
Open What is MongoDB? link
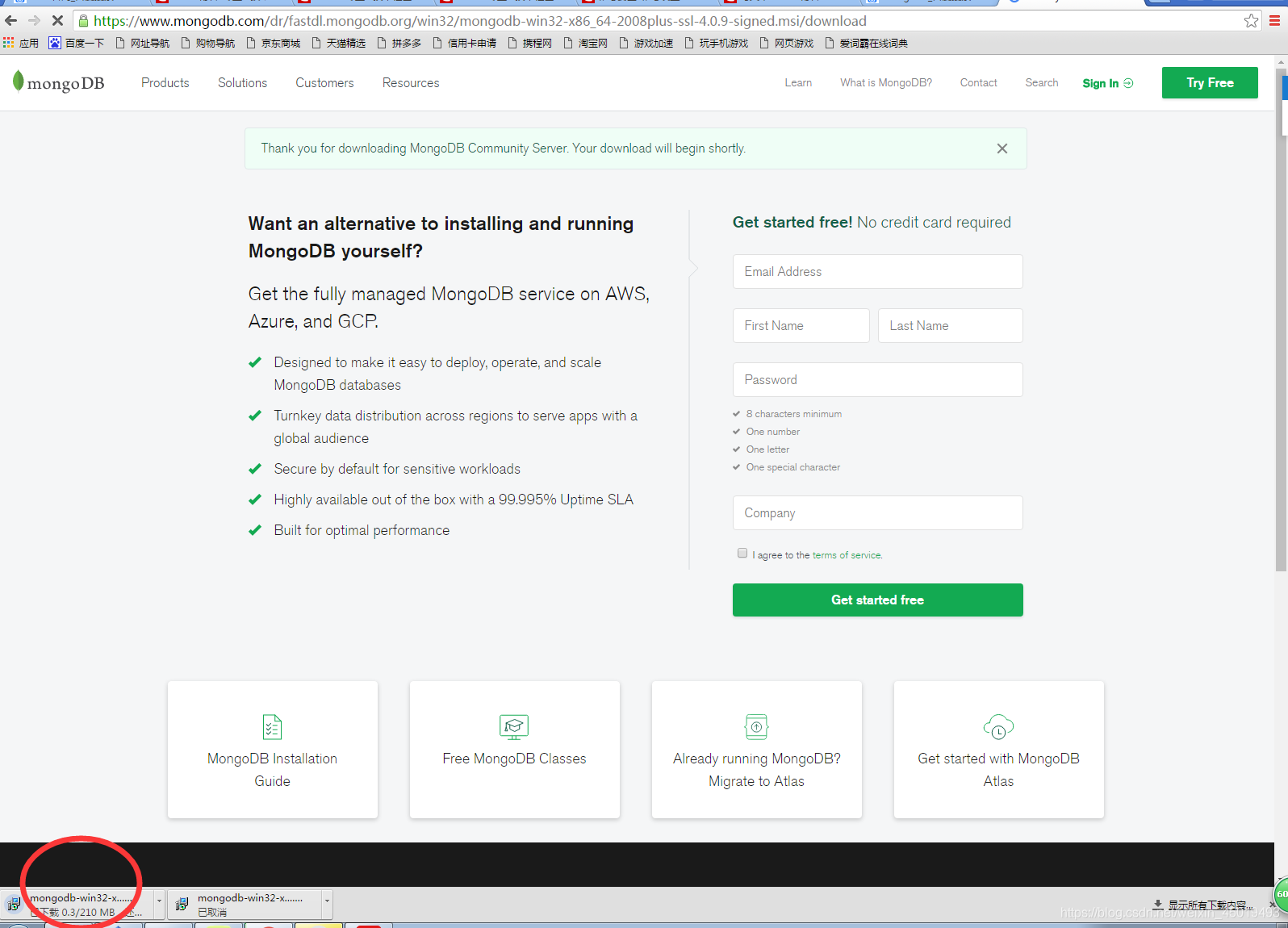tap(885, 82)
